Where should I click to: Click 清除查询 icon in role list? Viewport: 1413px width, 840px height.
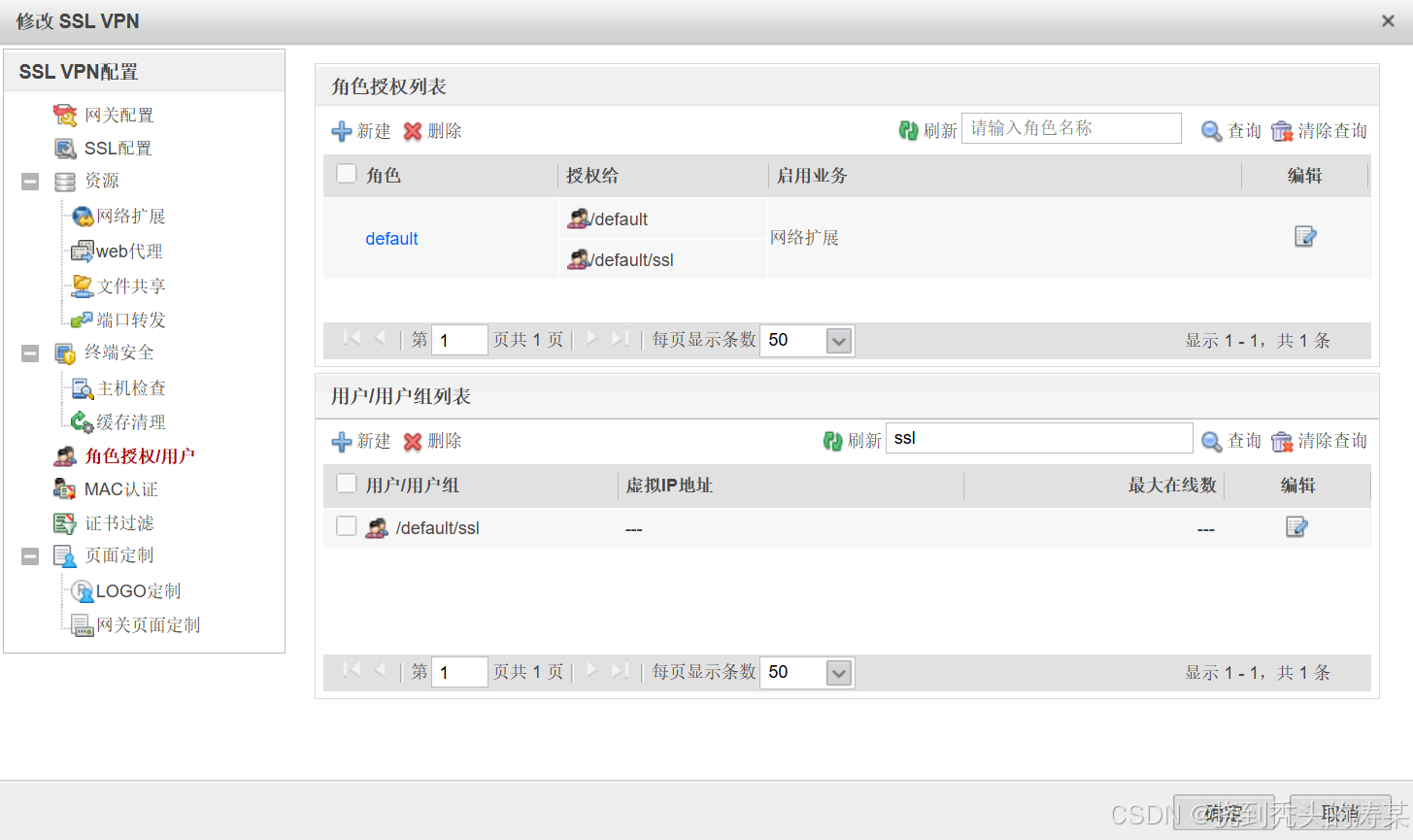pyautogui.click(x=1282, y=131)
